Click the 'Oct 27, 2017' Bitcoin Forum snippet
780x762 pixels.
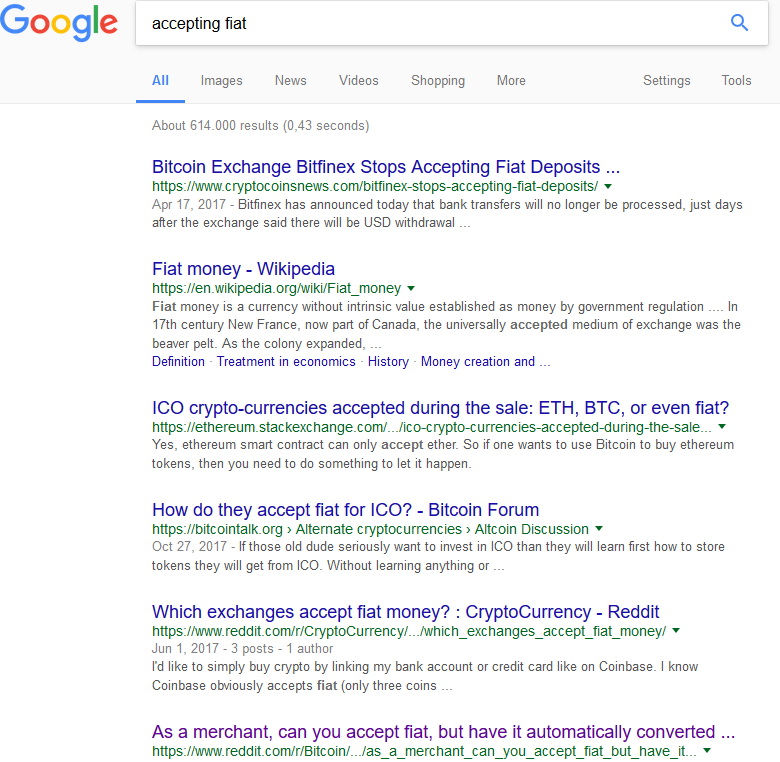pos(438,556)
